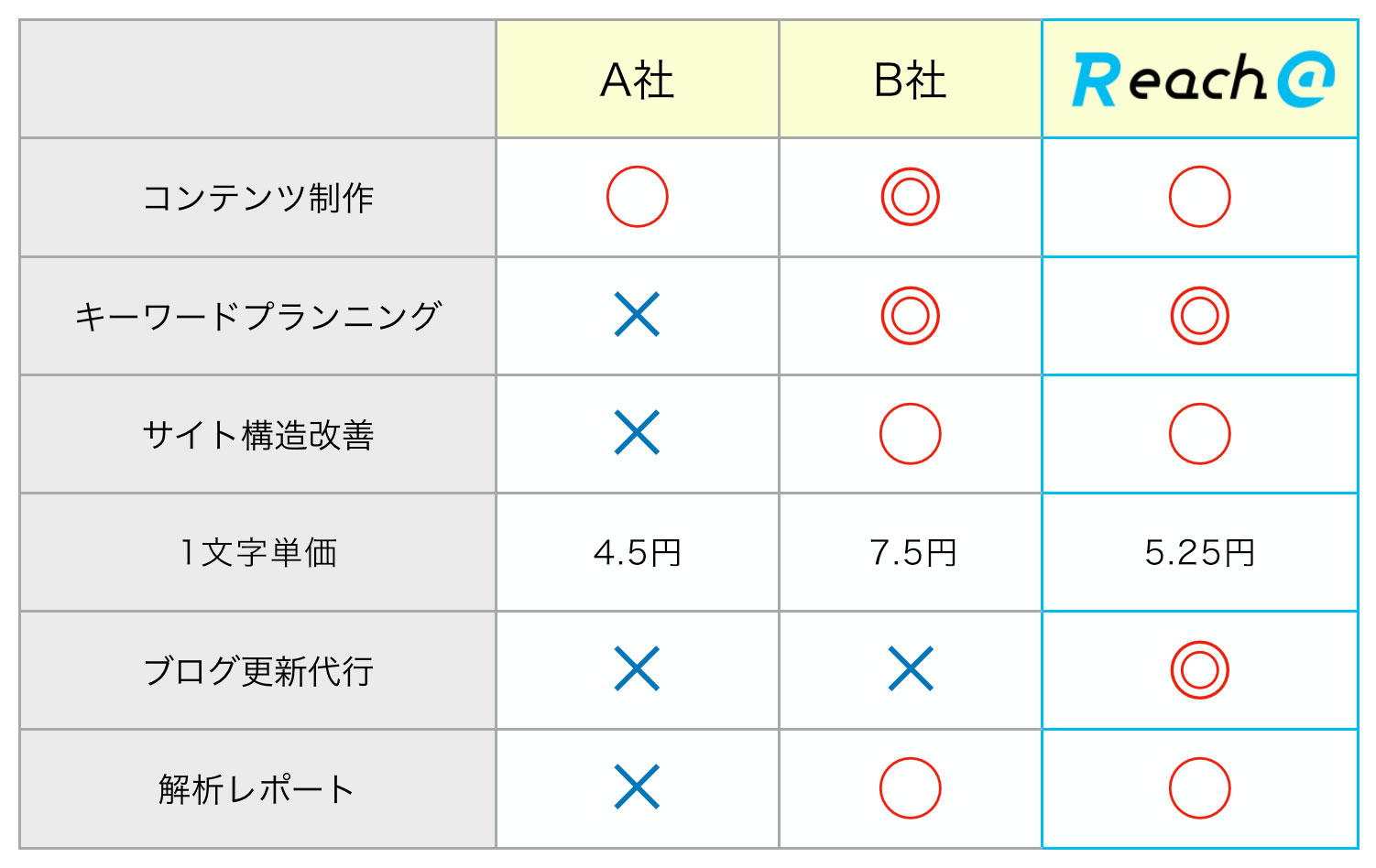The image size is (1376, 868).
Task: Click A社 circle for コンテンツ制作
Action: [x=637, y=197]
